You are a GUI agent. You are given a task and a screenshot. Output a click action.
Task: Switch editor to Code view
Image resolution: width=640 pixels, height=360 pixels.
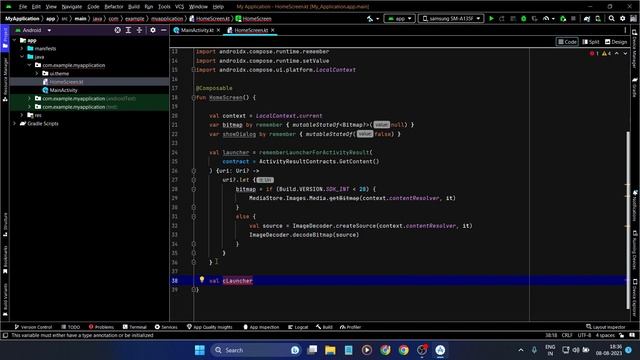(567, 42)
